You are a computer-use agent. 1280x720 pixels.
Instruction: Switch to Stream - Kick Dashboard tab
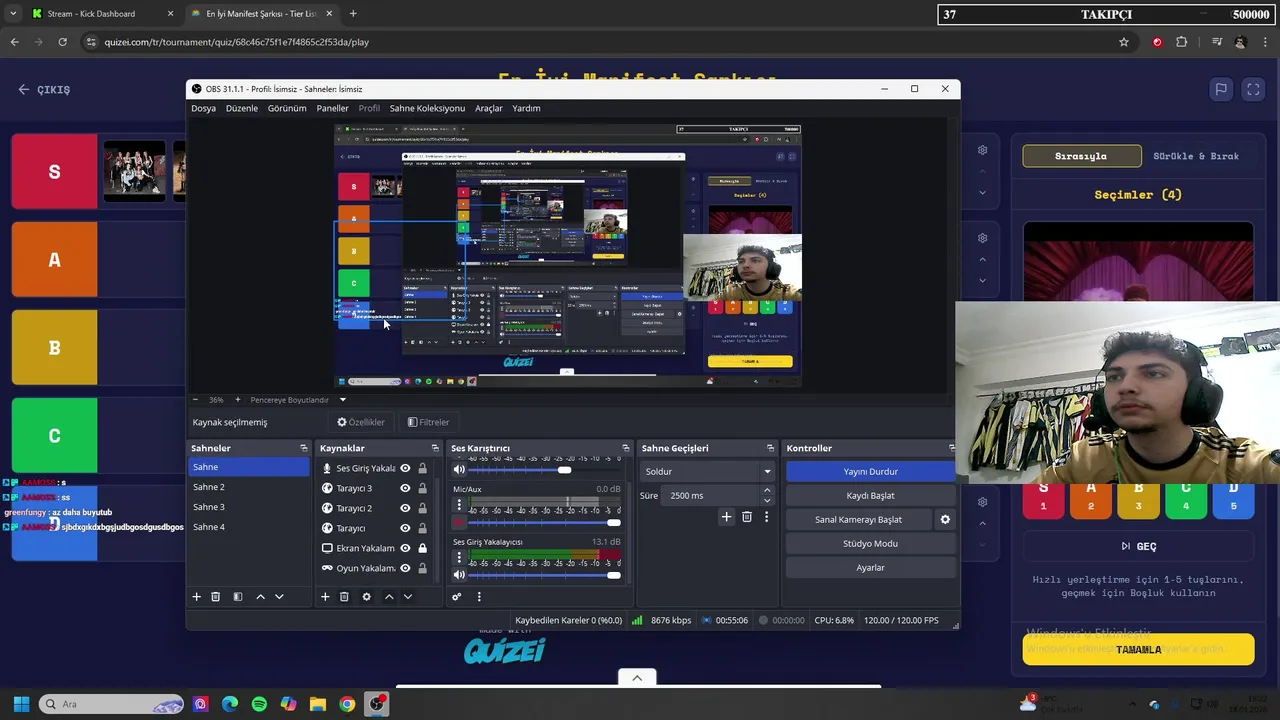point(100,14)
